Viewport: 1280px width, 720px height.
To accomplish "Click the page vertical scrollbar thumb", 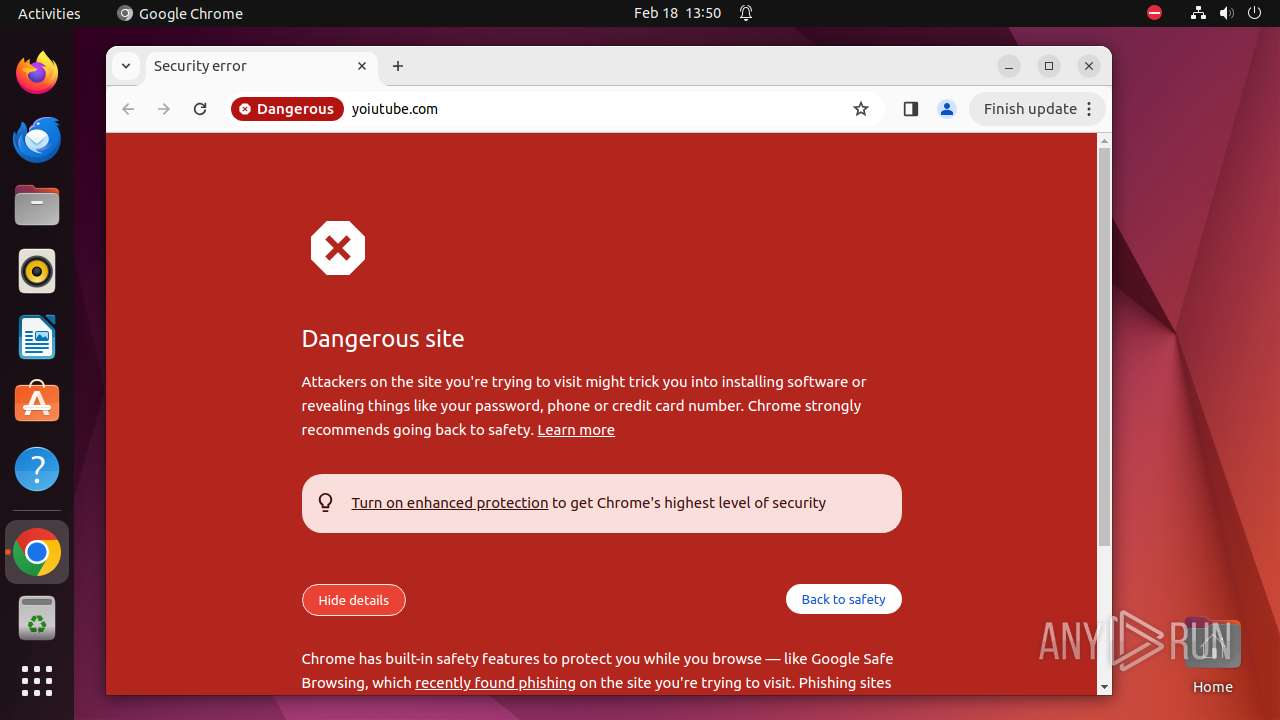I will point(1104,346).
